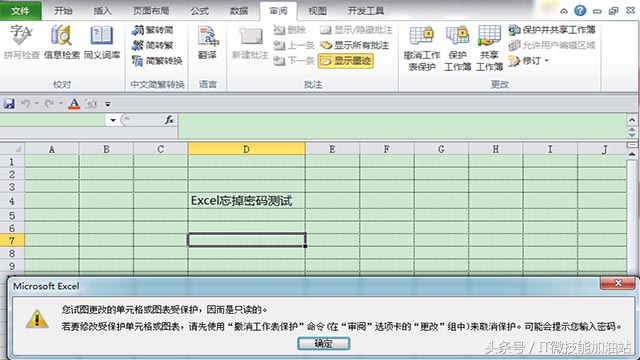This screenshot has height=360, width=640.
Task: Show all comments (显示所有批注)
Action: [x=354, y=45]
